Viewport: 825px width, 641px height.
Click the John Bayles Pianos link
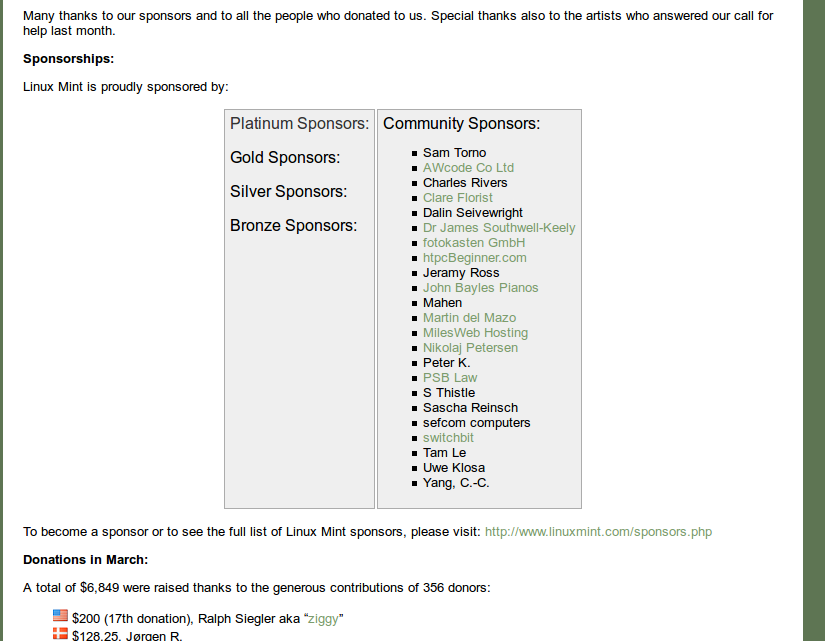(x=480, y=288)
